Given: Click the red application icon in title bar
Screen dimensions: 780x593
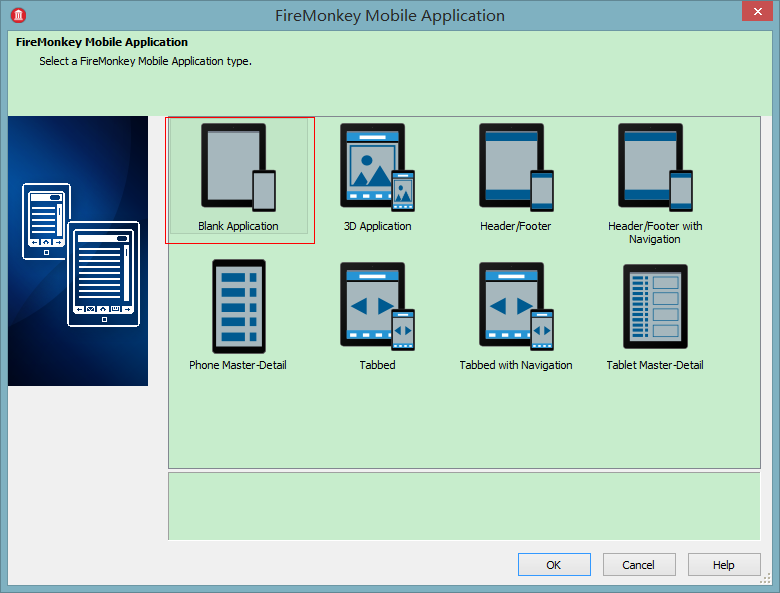Looking at the screenshot, I should point(18,15).
